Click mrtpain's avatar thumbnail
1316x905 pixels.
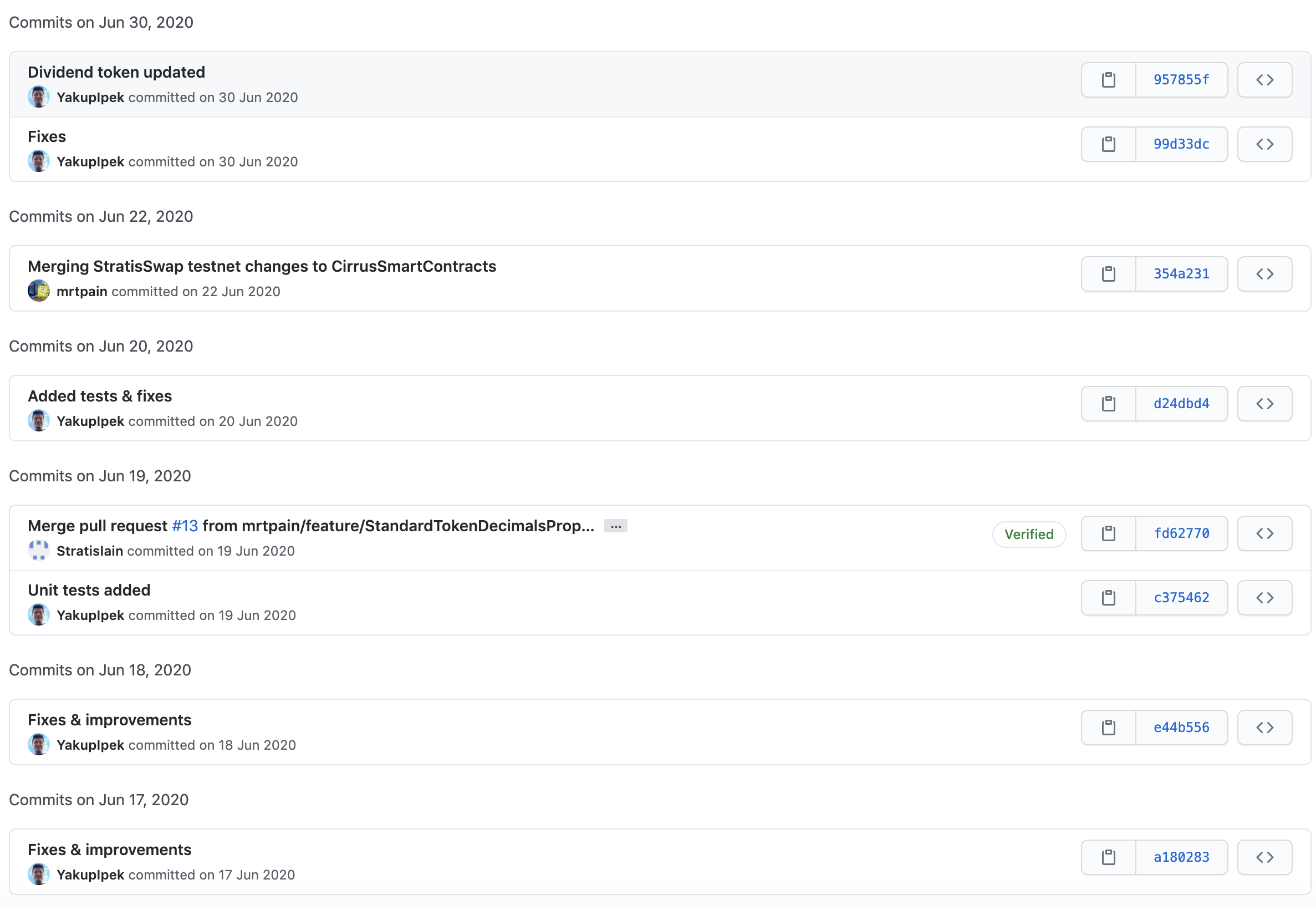point(39,291)
